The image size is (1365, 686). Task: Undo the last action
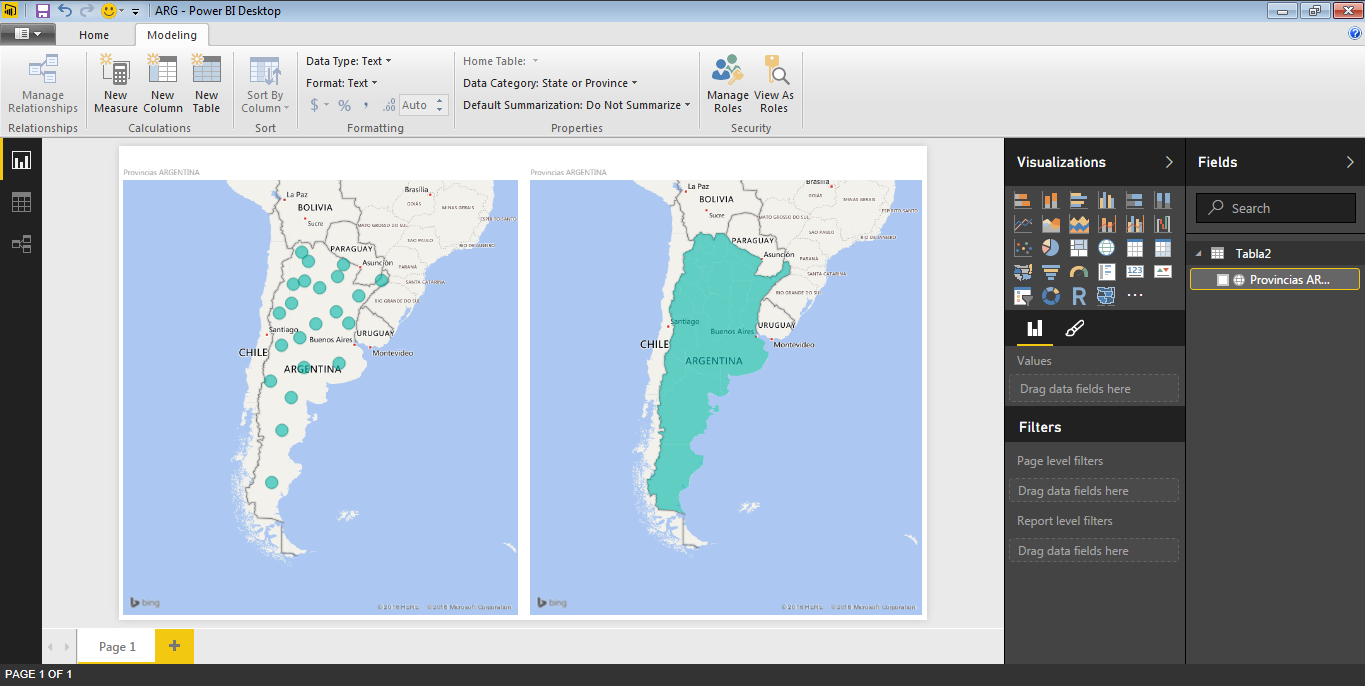click(65, 11)
